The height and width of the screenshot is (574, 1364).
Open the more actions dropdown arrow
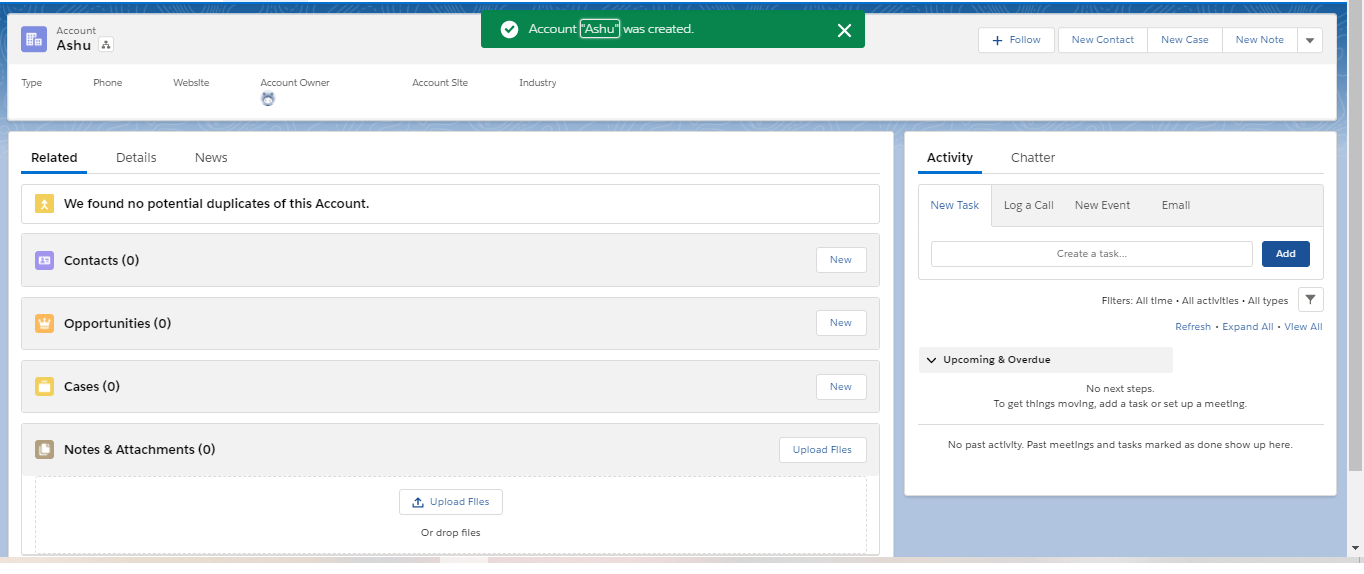tap(1310, 40)
